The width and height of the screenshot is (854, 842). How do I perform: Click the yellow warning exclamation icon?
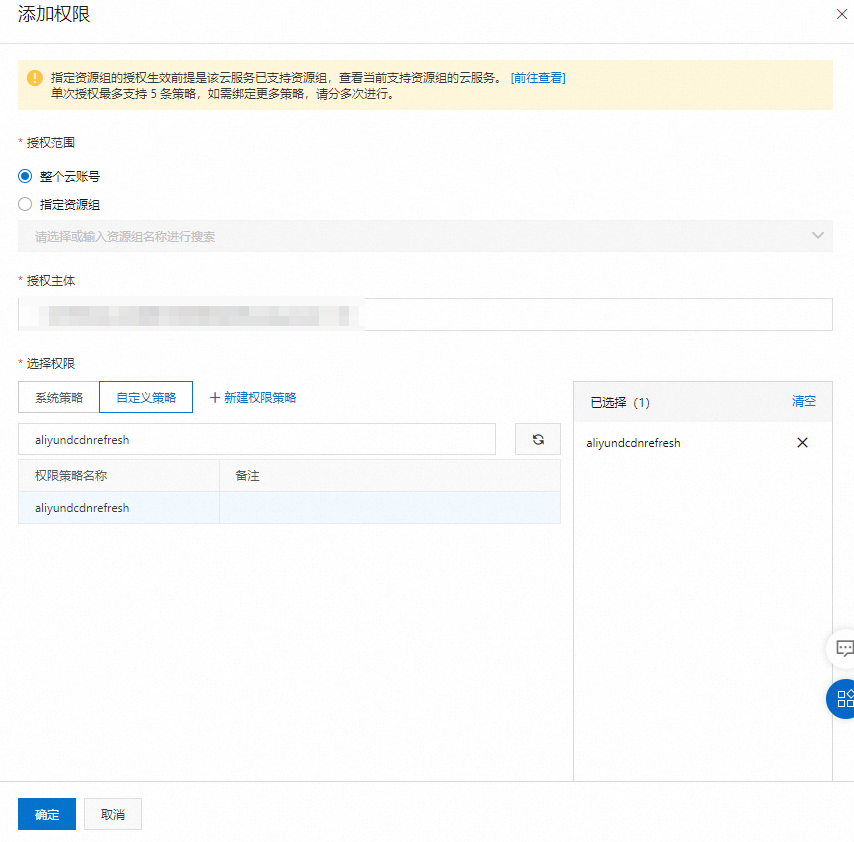point(35,78)
